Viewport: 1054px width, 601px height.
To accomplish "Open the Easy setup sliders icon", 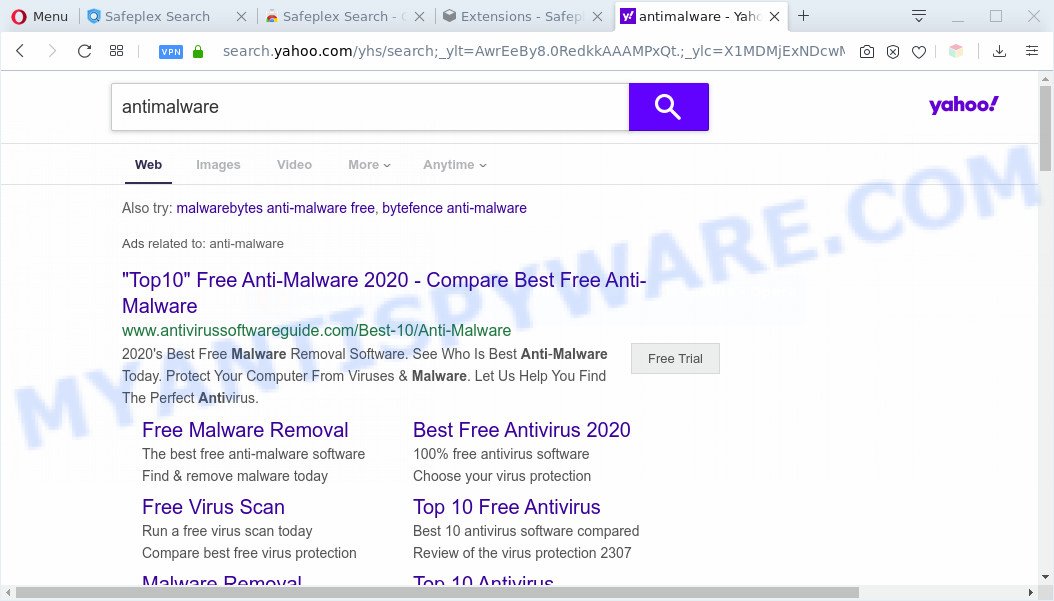I will click(1032, 51).
